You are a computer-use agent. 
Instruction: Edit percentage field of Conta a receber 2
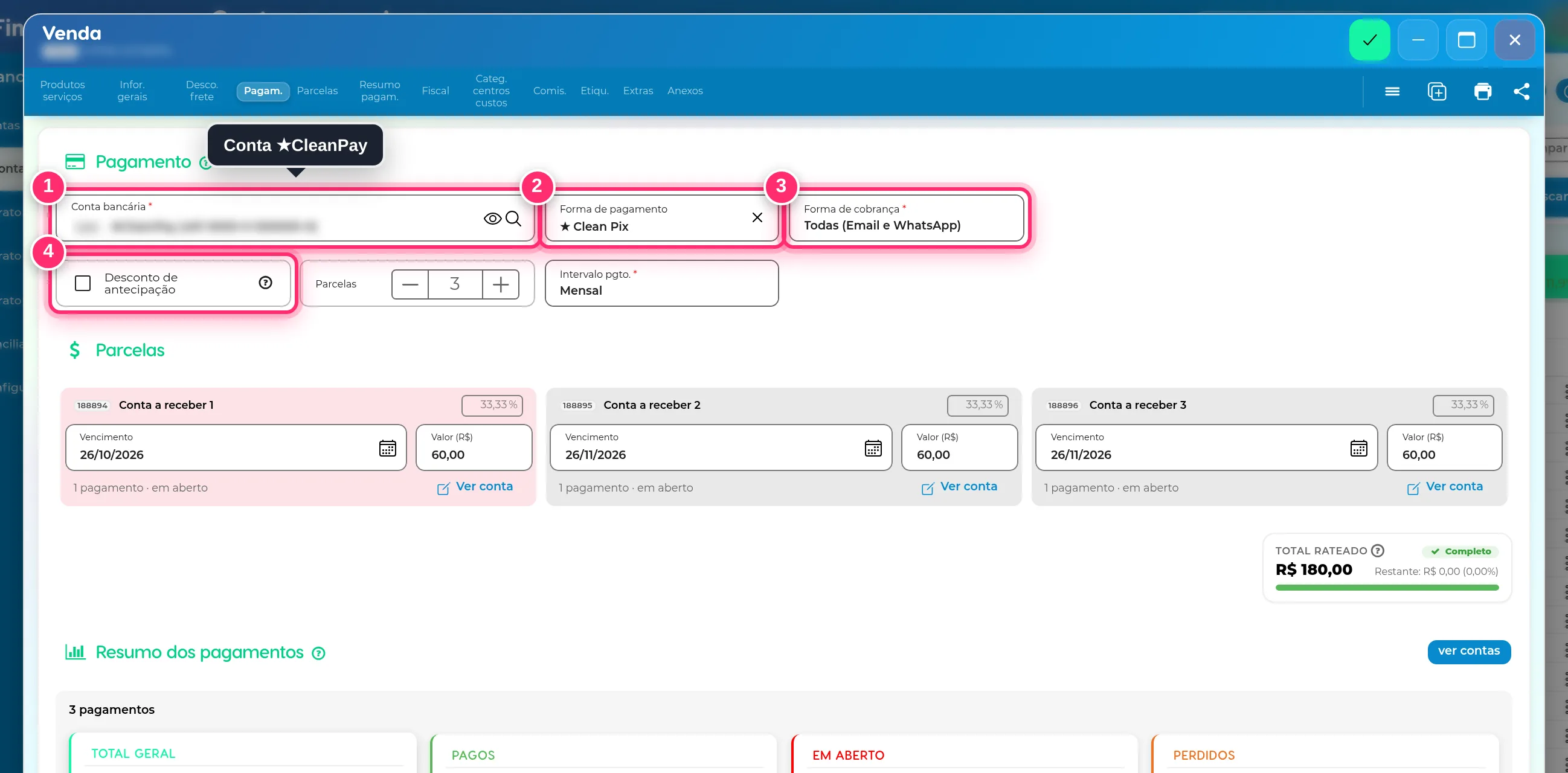977,405
